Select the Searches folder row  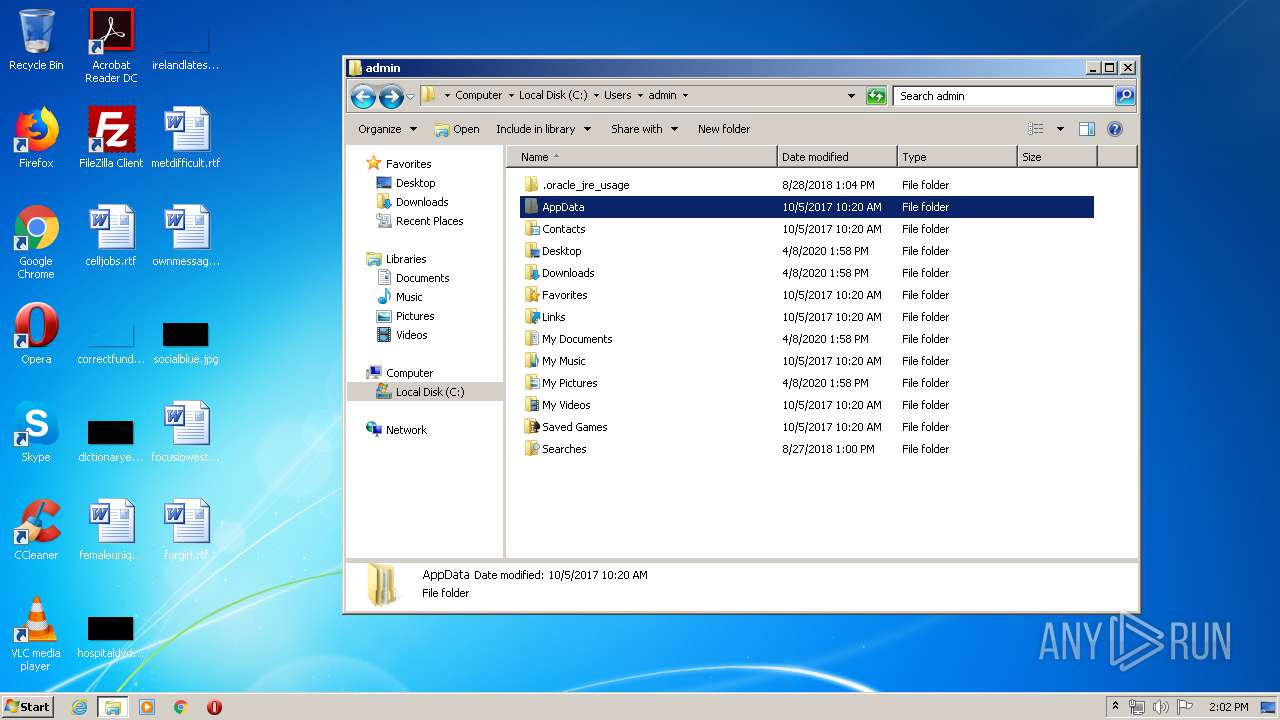807,449
